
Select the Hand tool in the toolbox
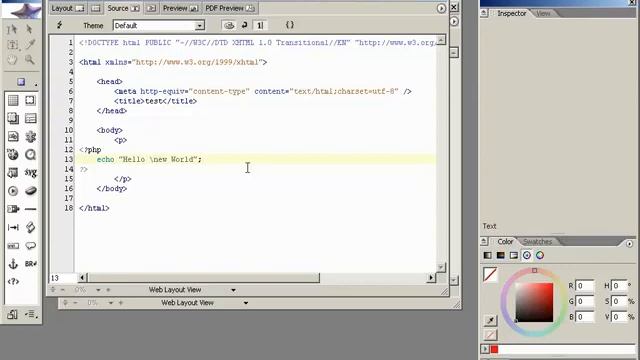tap(13, 60)
